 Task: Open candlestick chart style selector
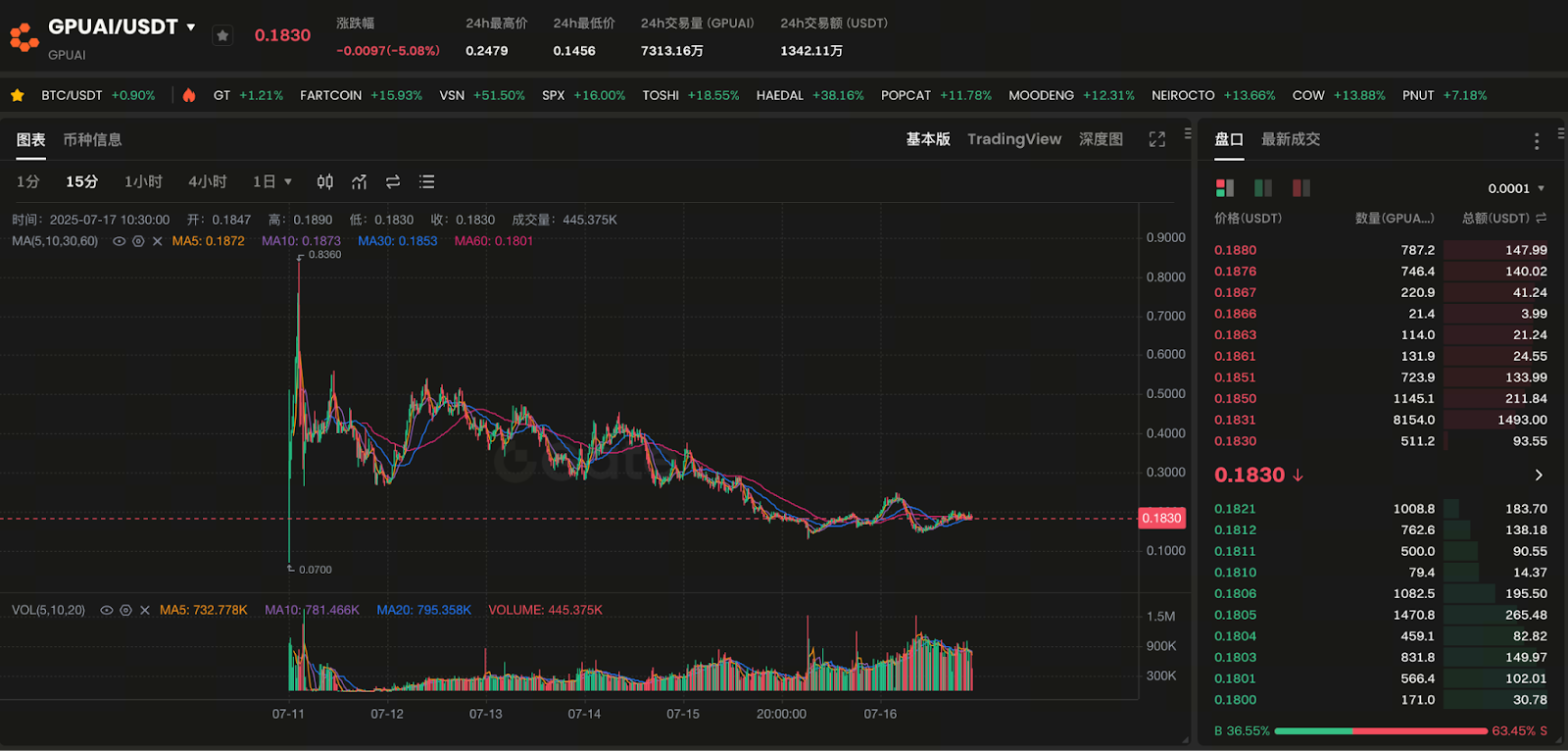click(x=325, y=181)
